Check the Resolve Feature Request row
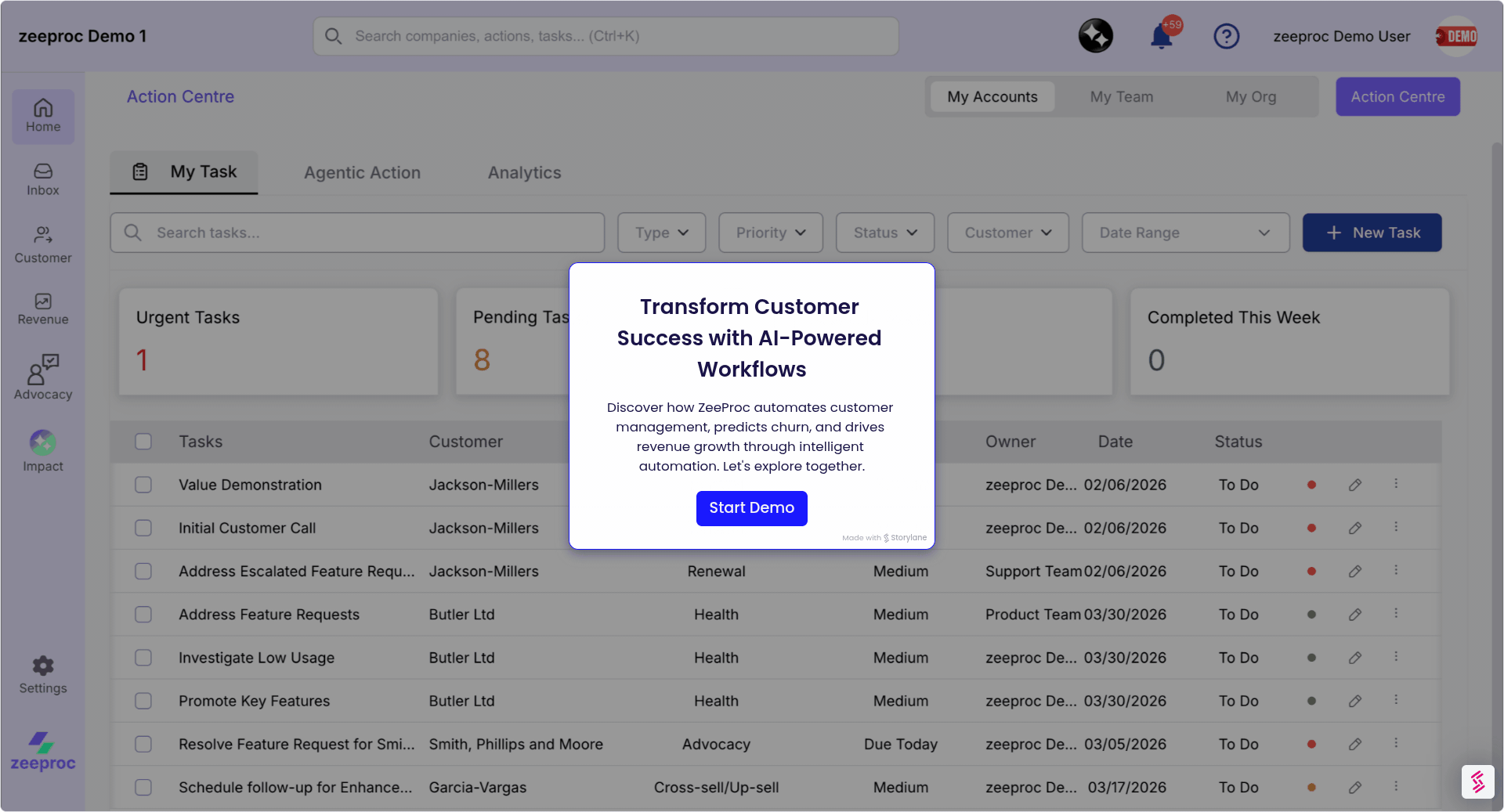This screenshot has width=1504, height=812. 143,744
